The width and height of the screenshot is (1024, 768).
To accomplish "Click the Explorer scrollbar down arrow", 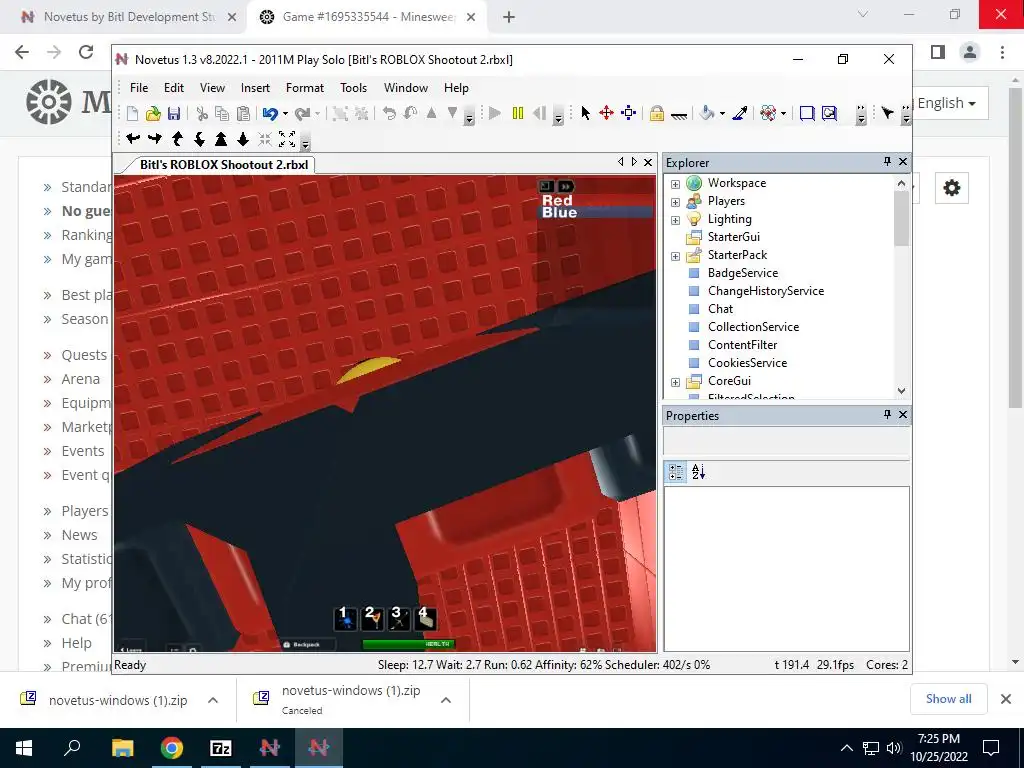I will (x=901, y=391).
